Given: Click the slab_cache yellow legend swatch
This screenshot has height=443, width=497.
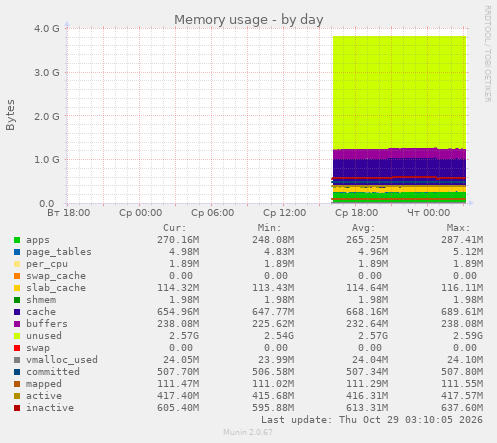Looking at the screenshot, I should tap(17, 288).
